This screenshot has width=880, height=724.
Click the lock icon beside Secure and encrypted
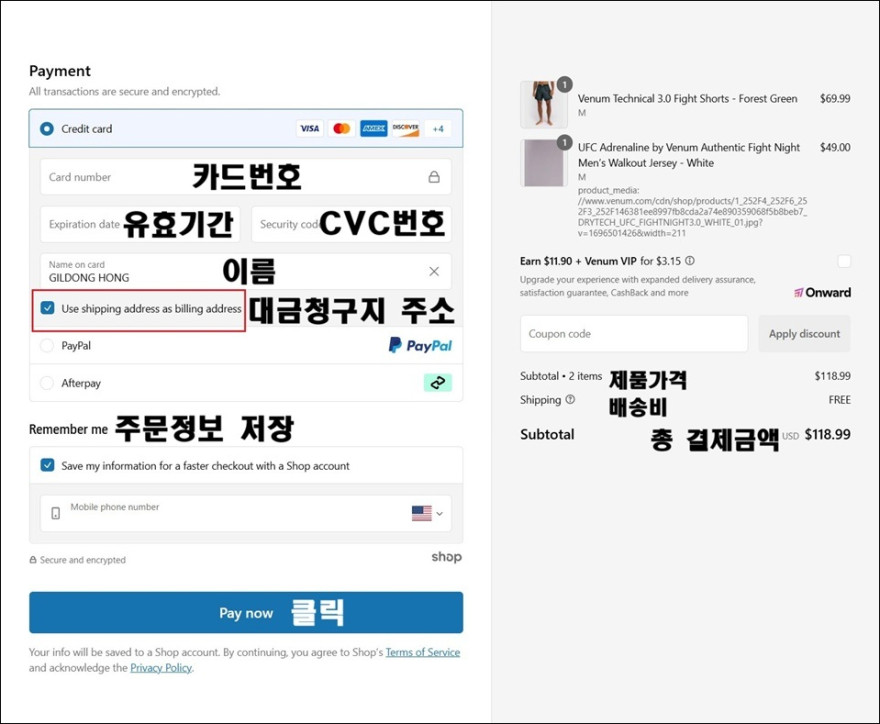(x=33, y=560)
